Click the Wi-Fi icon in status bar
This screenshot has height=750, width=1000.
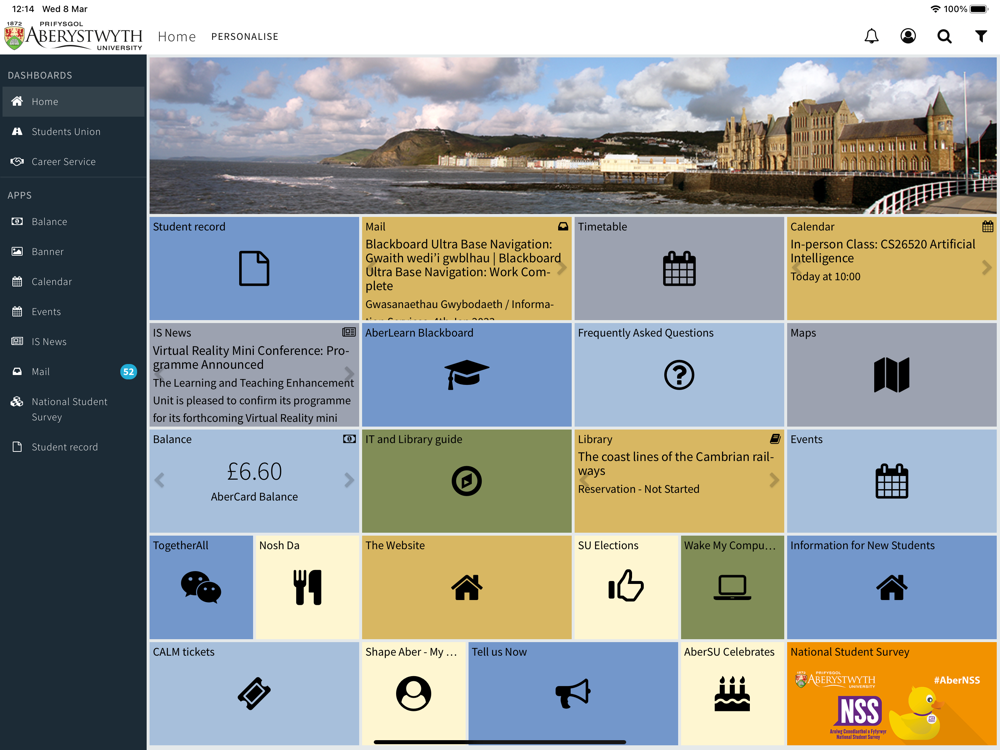935,9
